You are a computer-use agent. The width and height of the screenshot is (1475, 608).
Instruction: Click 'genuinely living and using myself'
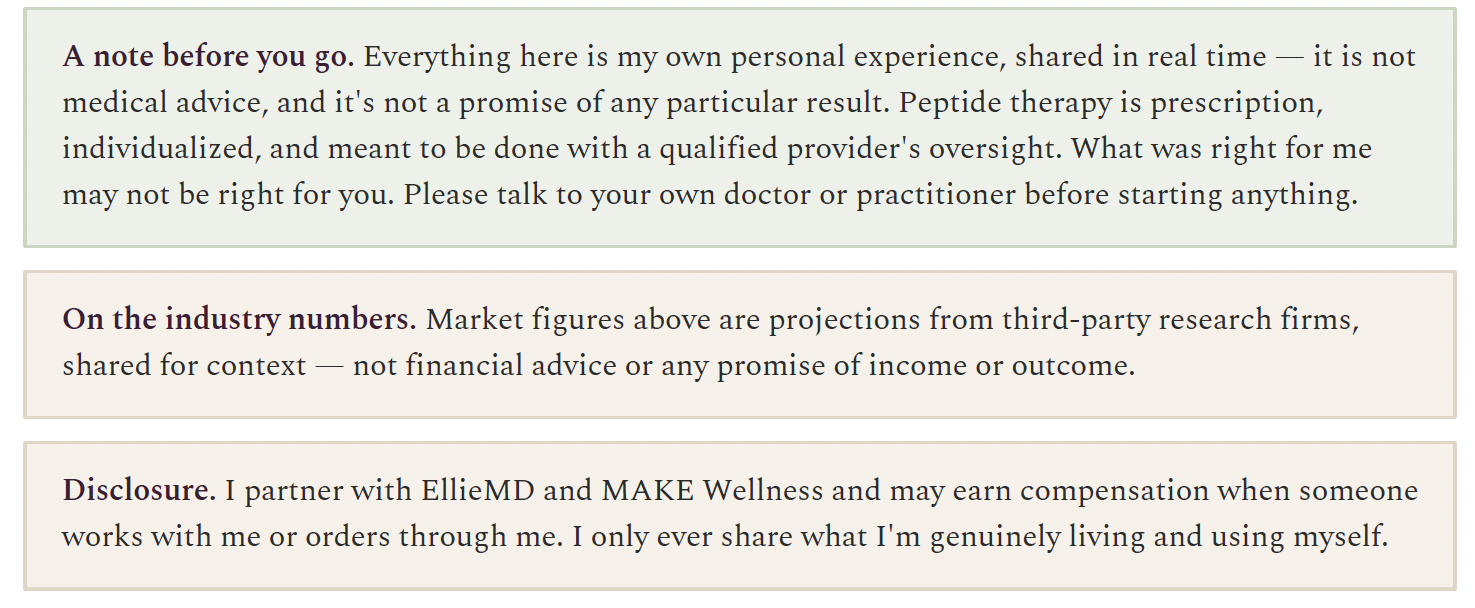[1160, 537]
